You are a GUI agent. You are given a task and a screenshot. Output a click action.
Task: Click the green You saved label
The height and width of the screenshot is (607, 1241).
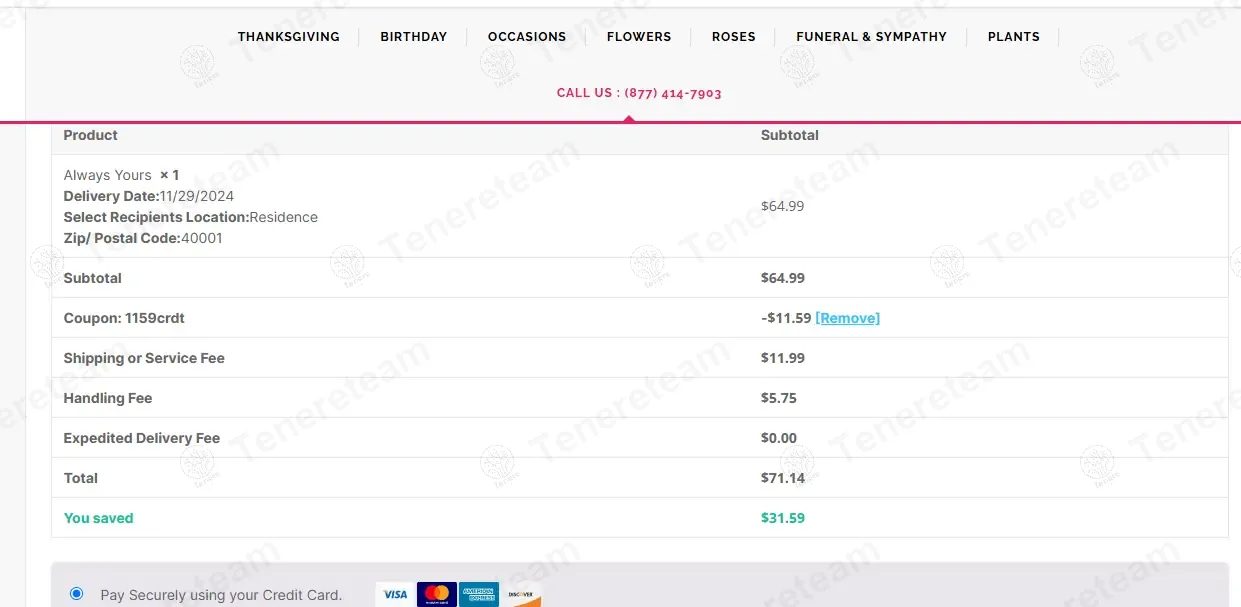(x=98, y=518)
